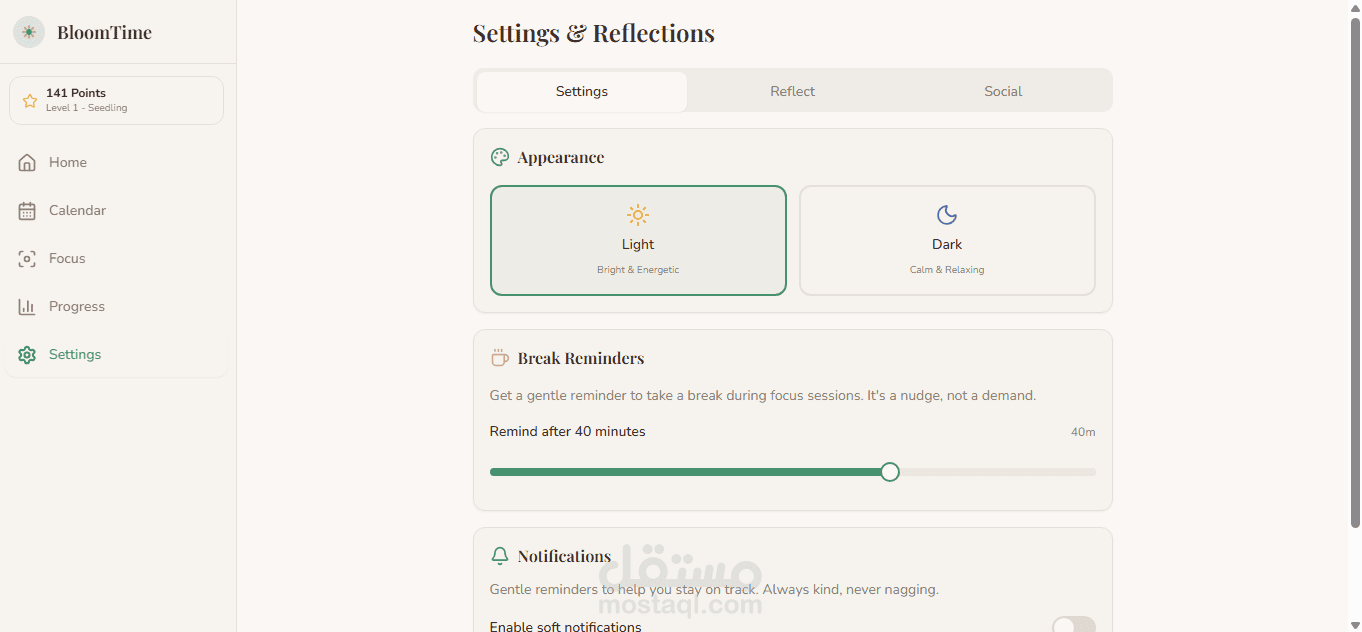Switch to the Reflect tab
This screenshot has height=632, width=1362.
coord(792,91)
